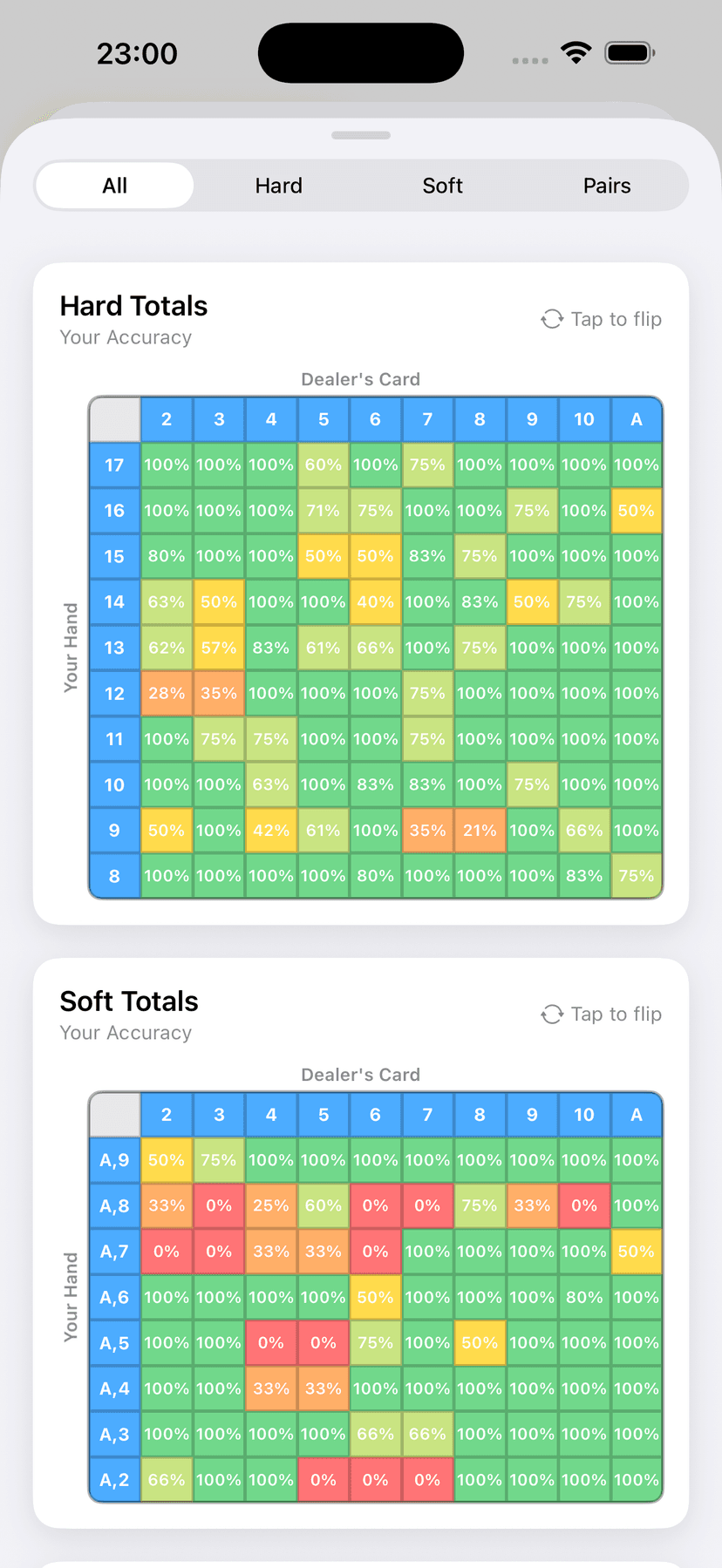This screenshot has width=722, height=1568.
Task: Open the Pairs tab
Action: 607,186
